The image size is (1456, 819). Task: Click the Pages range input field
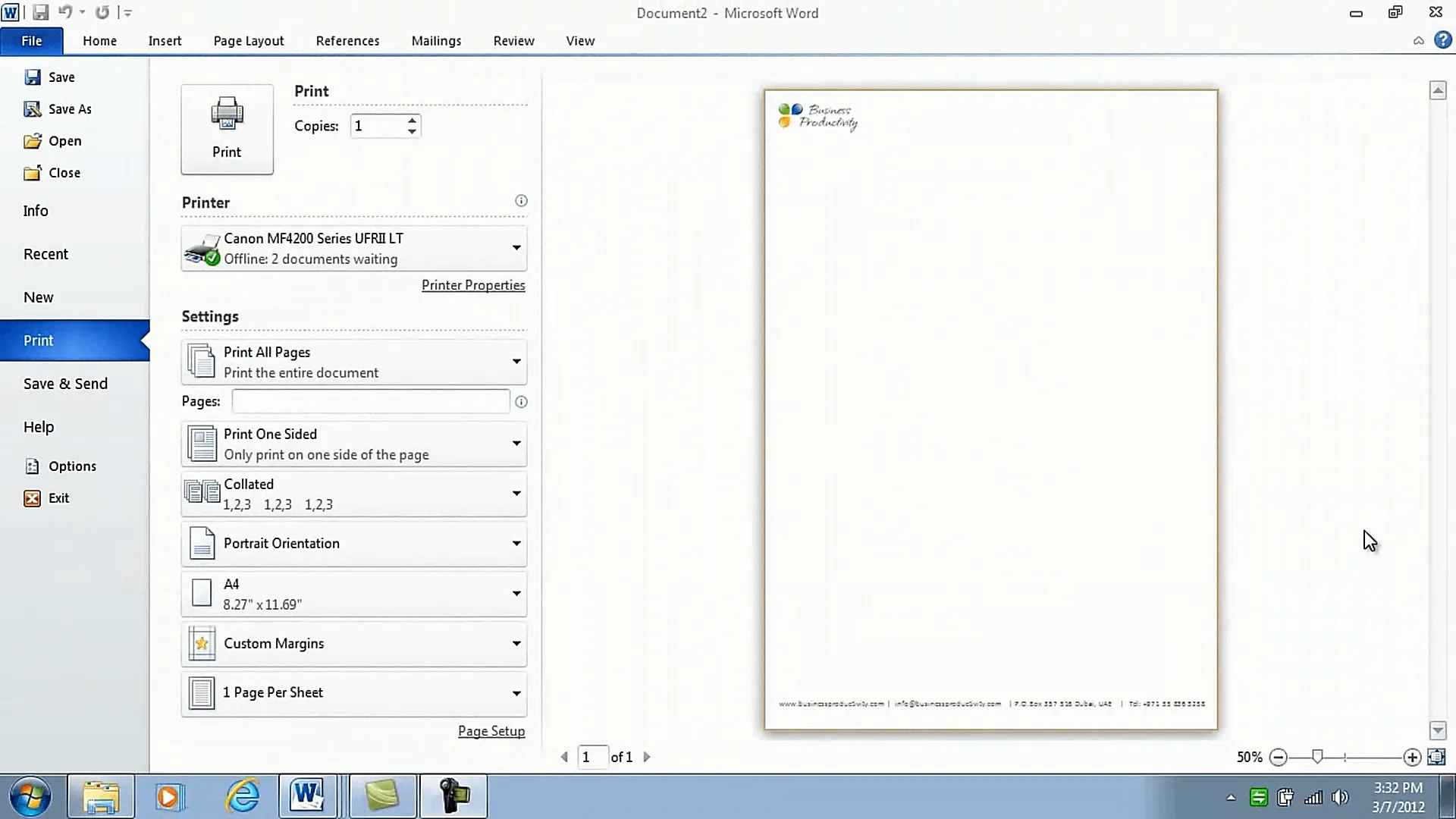371,401
